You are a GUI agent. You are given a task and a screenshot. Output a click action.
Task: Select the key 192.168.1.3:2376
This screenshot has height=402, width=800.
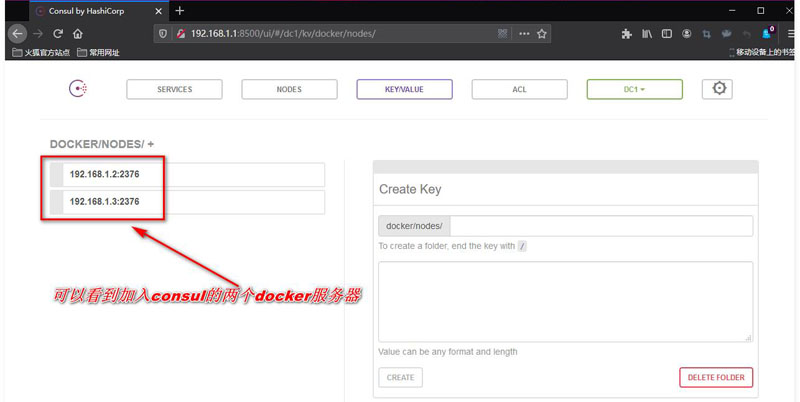pyautogui.click(x=187, y=202)
